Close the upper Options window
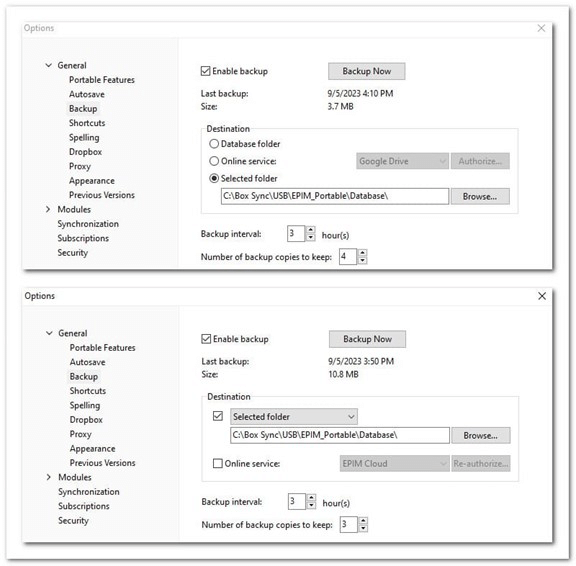The image size is (576, 566). (541, 28)
